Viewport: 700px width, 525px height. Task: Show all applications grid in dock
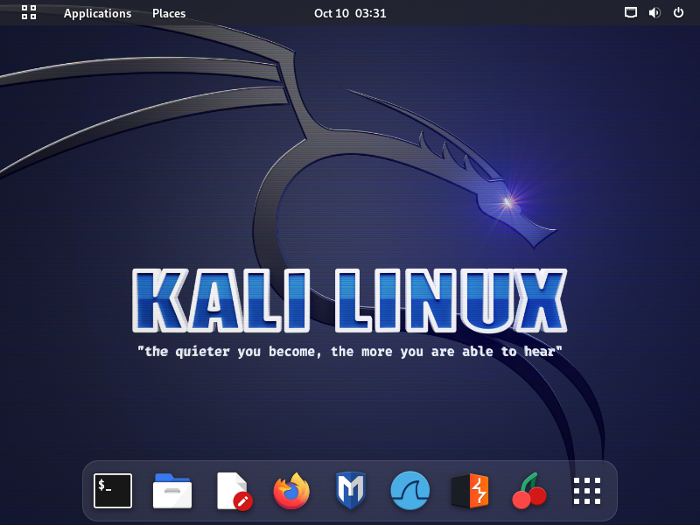(587, 491)
